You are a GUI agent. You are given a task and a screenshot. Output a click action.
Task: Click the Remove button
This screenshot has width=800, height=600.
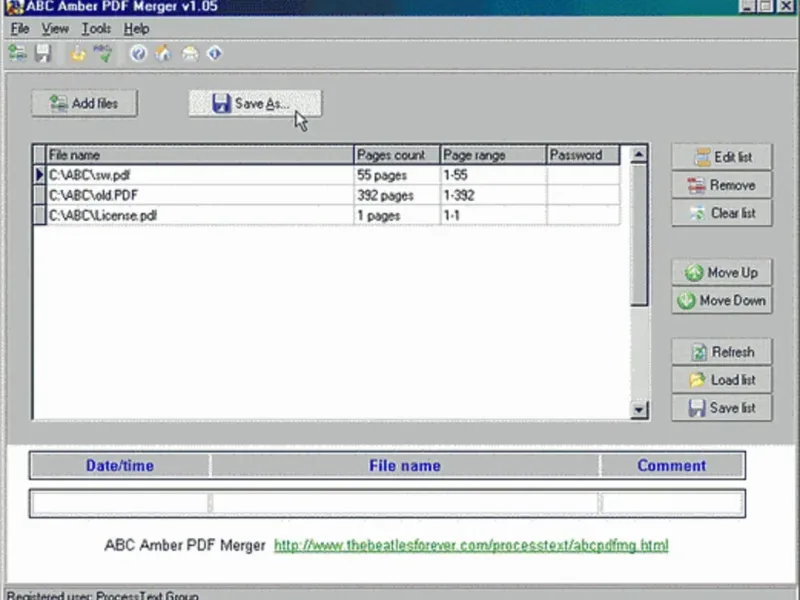coord(721,185)
